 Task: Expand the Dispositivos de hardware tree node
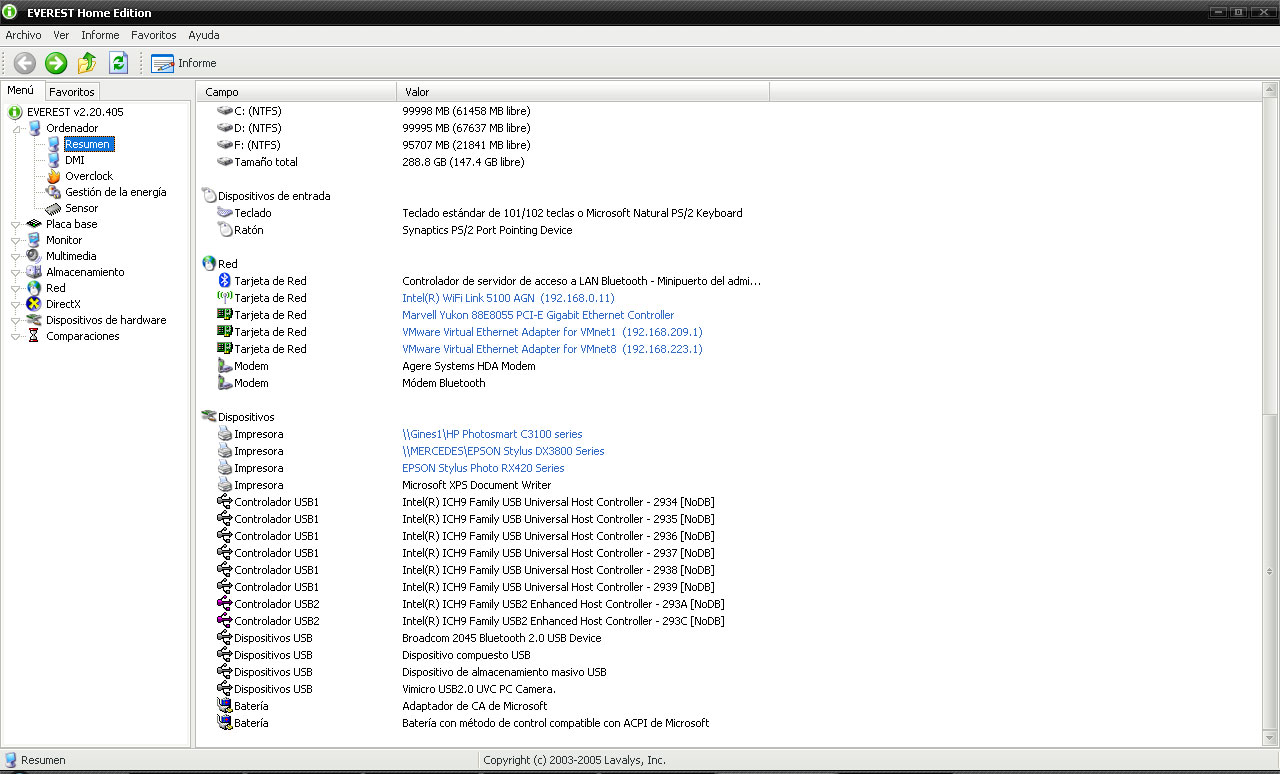17,320
